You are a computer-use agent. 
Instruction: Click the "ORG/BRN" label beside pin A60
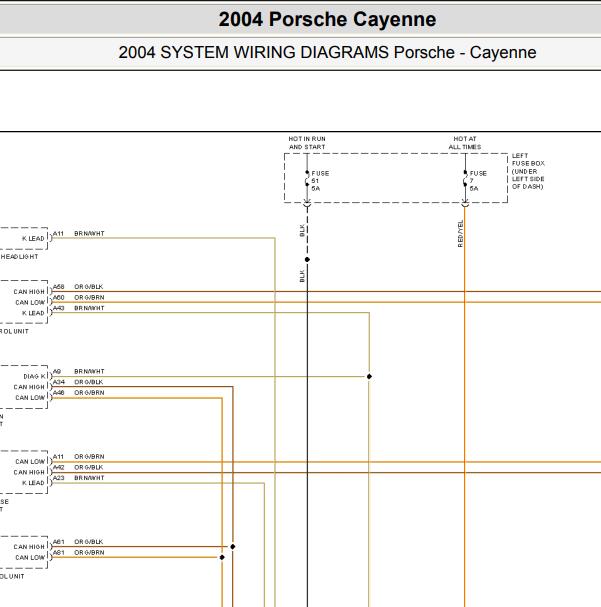pos(89,297)
